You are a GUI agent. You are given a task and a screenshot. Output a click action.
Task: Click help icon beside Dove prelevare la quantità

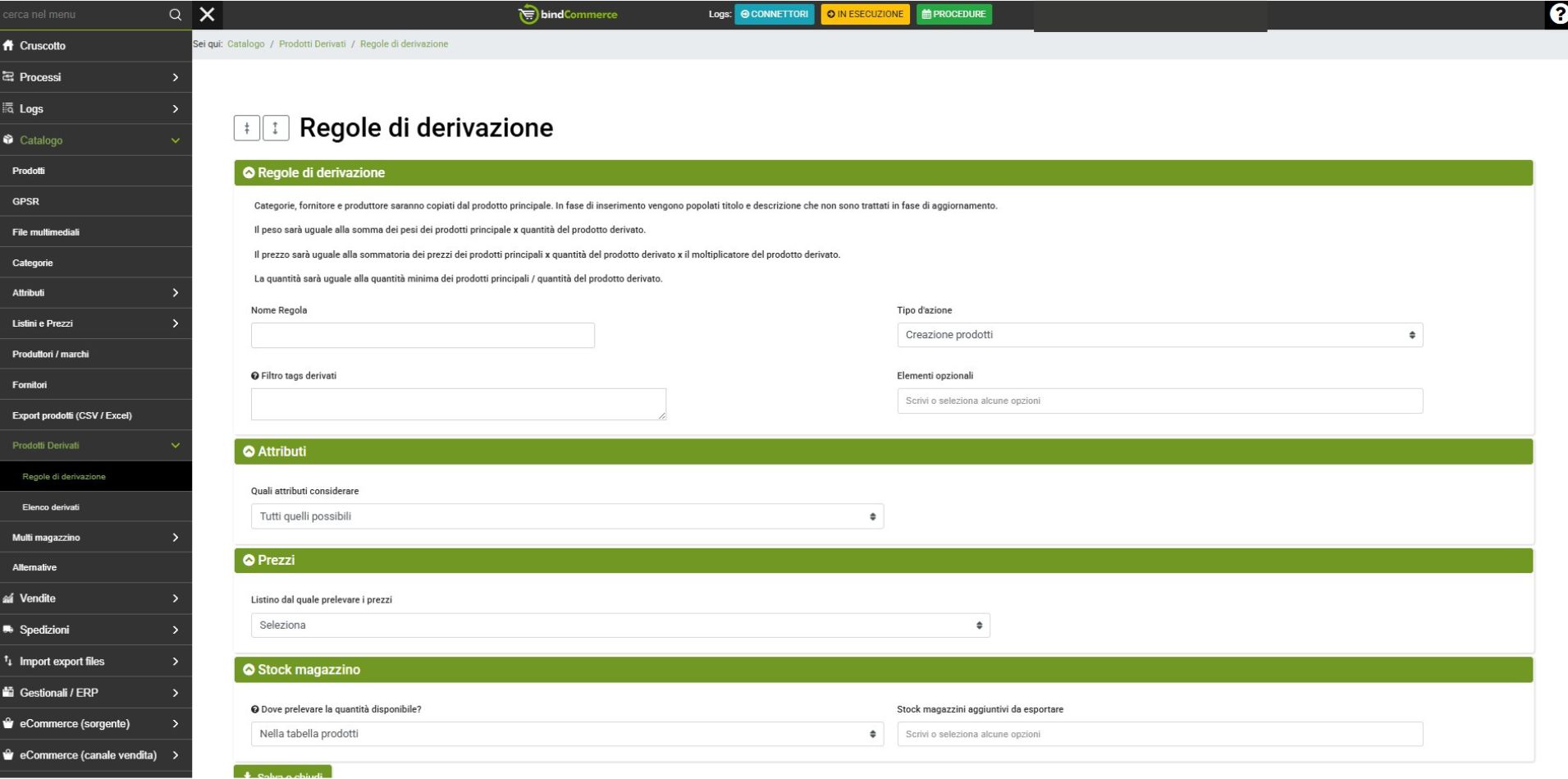point(255,709)
